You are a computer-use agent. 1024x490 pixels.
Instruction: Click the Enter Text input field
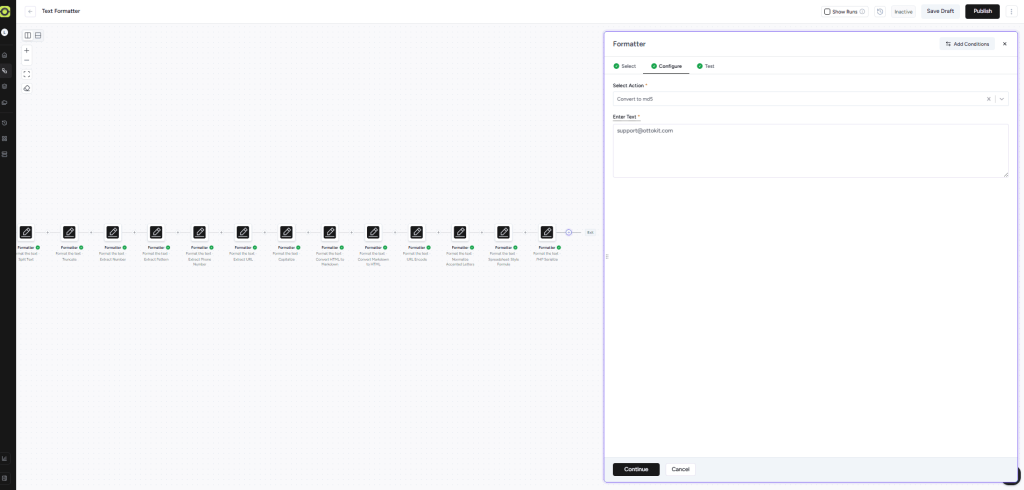[810, 151]
